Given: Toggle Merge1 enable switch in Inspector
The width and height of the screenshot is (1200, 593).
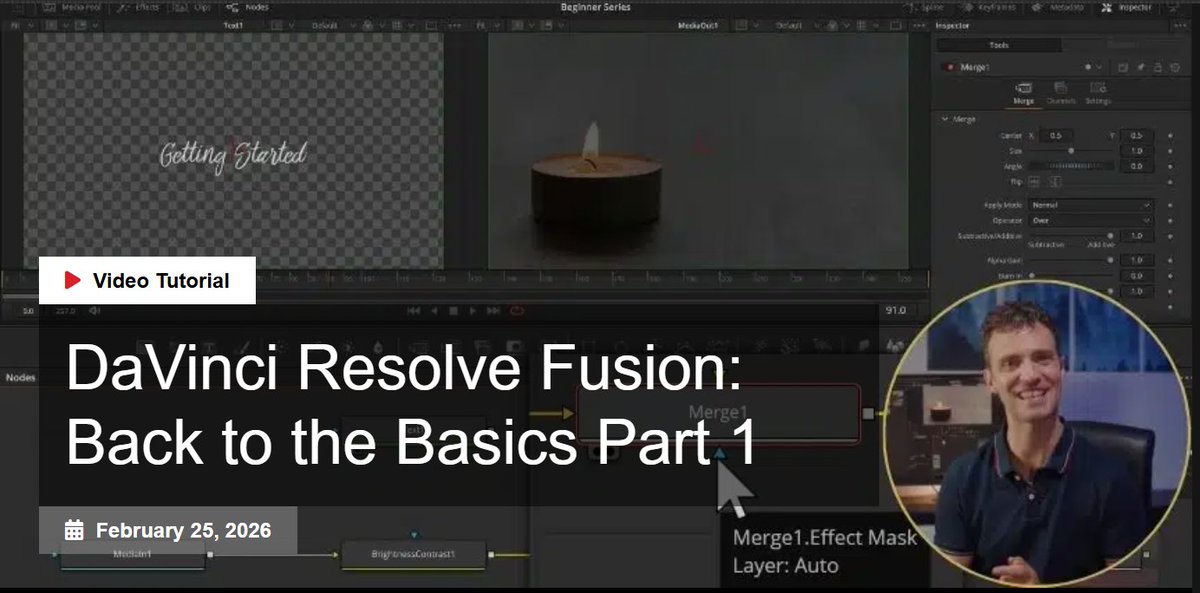Looking at the screenshot, I should [x=948, y=66].
